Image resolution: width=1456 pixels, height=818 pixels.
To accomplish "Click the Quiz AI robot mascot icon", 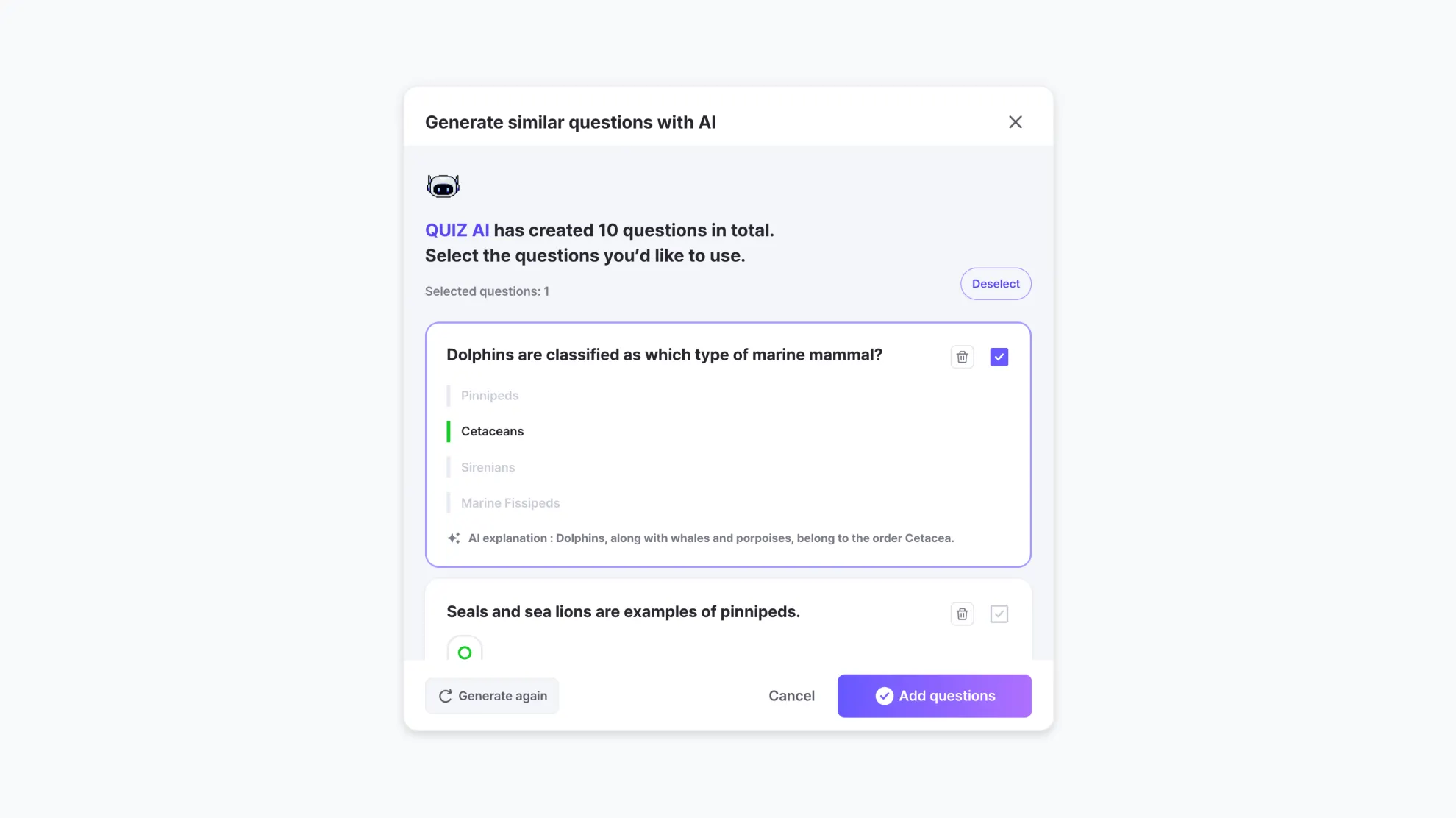I will coord(443,186).
